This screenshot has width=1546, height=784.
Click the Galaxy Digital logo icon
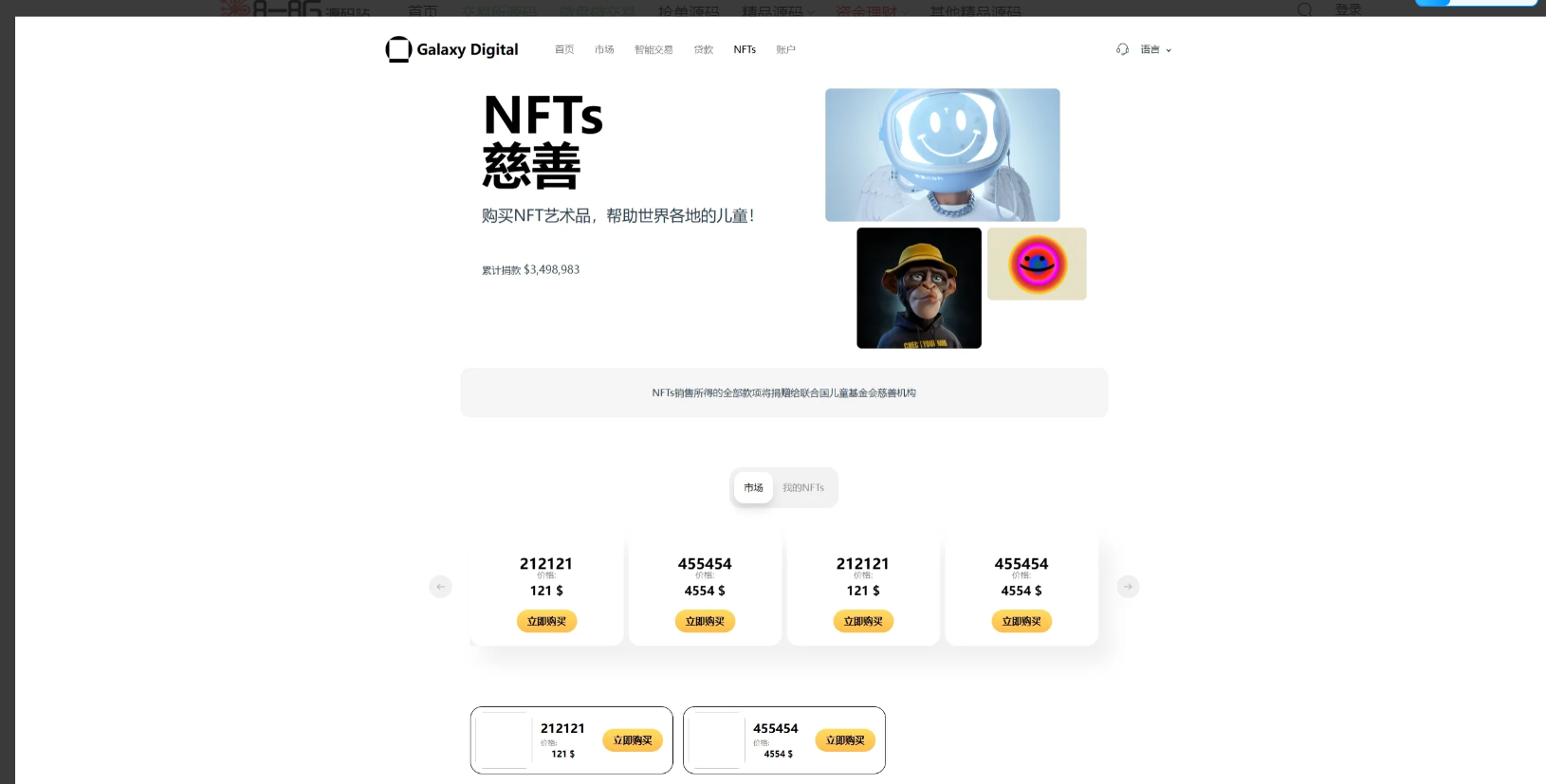tap(398, 49)
